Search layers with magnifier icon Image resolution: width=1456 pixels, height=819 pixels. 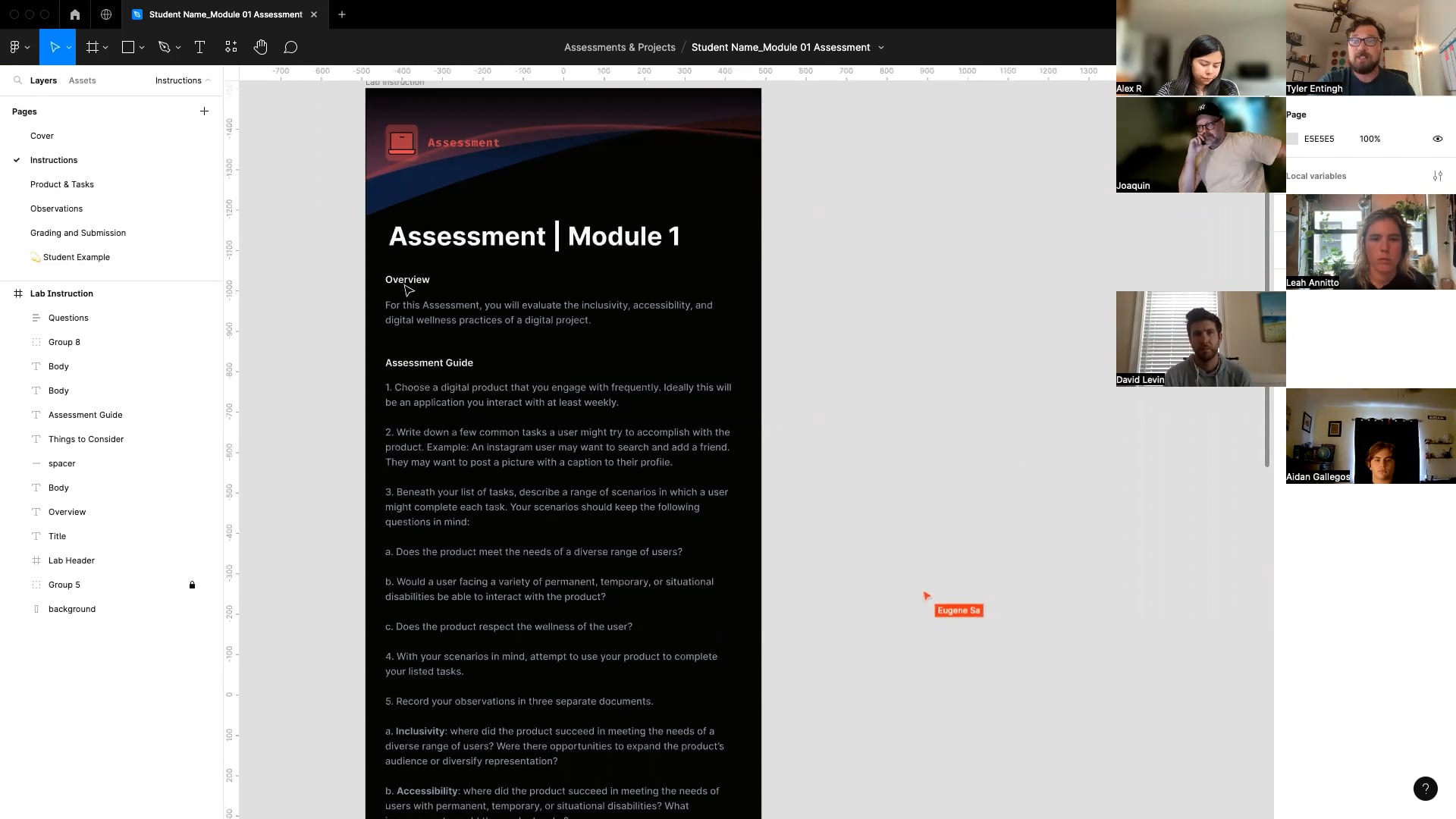17,80
